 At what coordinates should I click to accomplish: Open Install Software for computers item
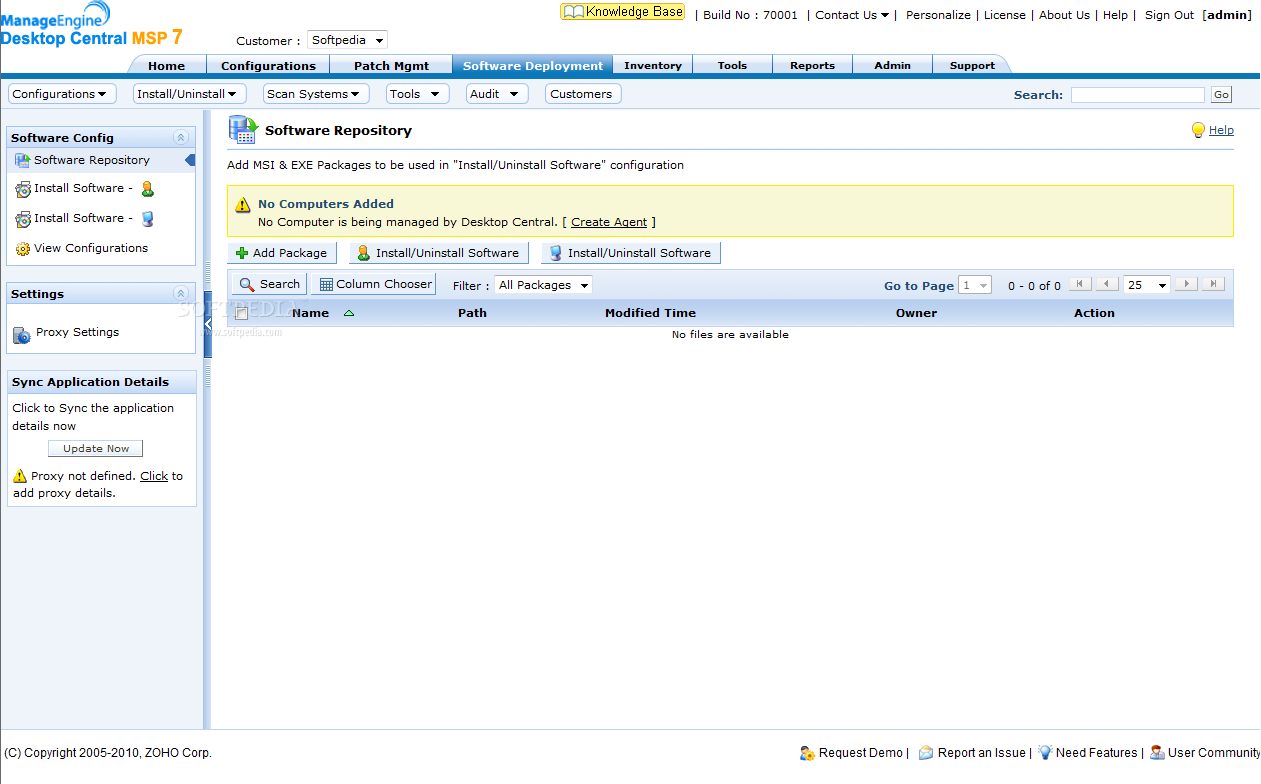pyautogui.click(x=85, y=218)
